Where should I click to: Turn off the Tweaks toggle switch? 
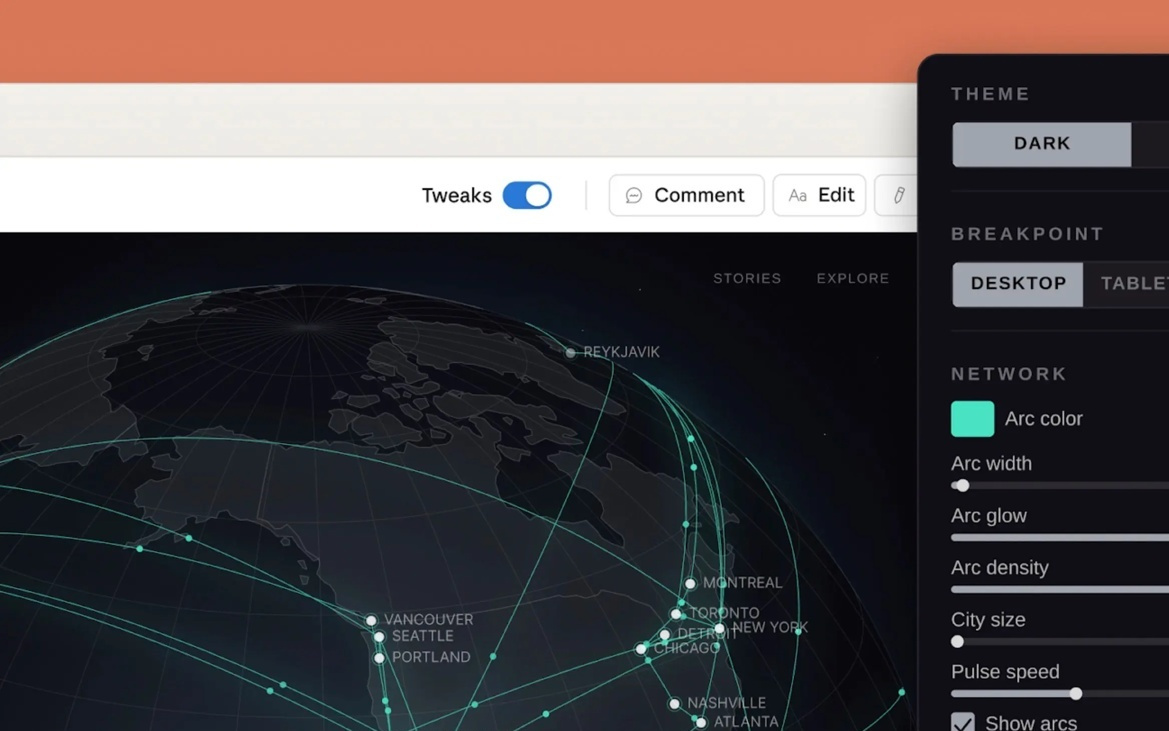[527, 196]
